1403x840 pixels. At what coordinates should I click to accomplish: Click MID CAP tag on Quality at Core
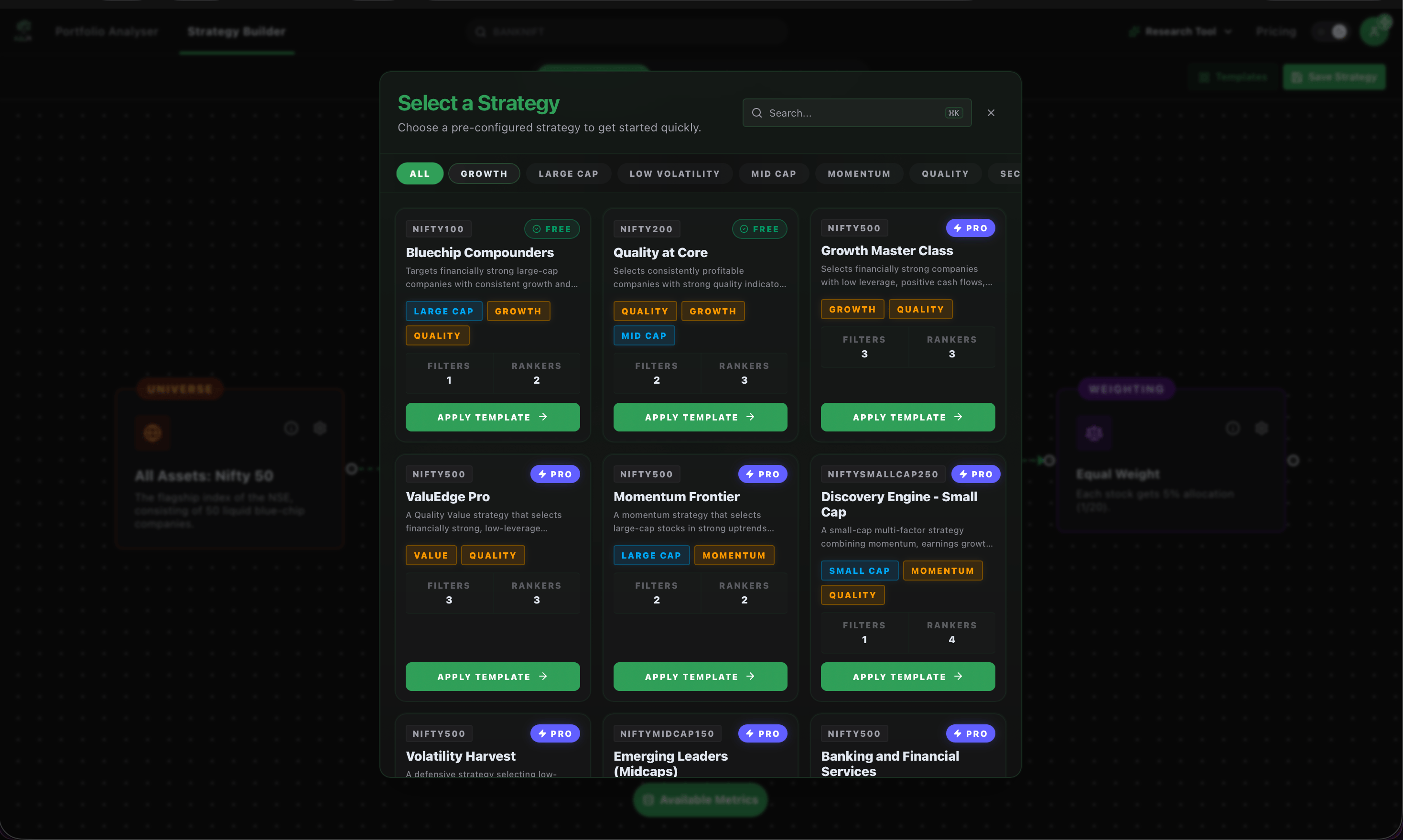click(644, 335)
